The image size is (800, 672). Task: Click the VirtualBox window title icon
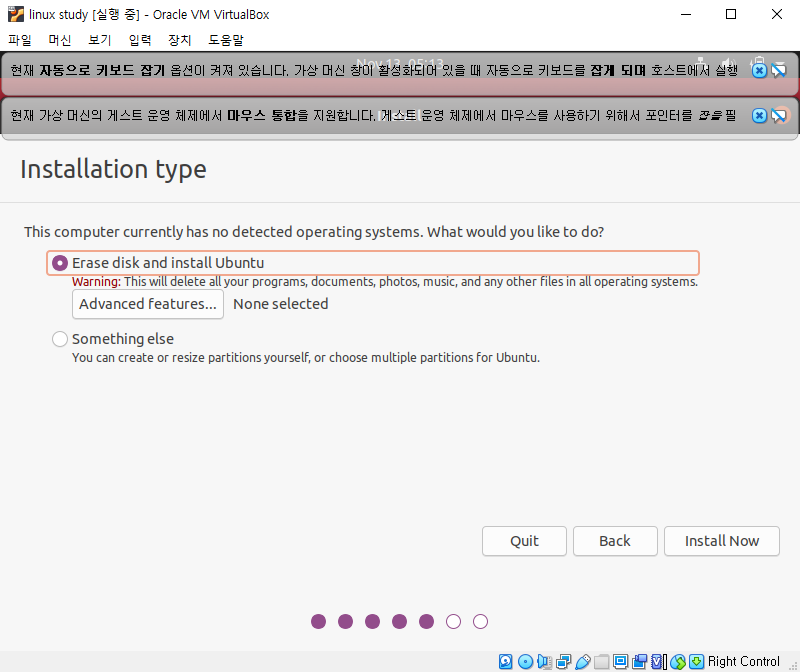coord(16,14)
